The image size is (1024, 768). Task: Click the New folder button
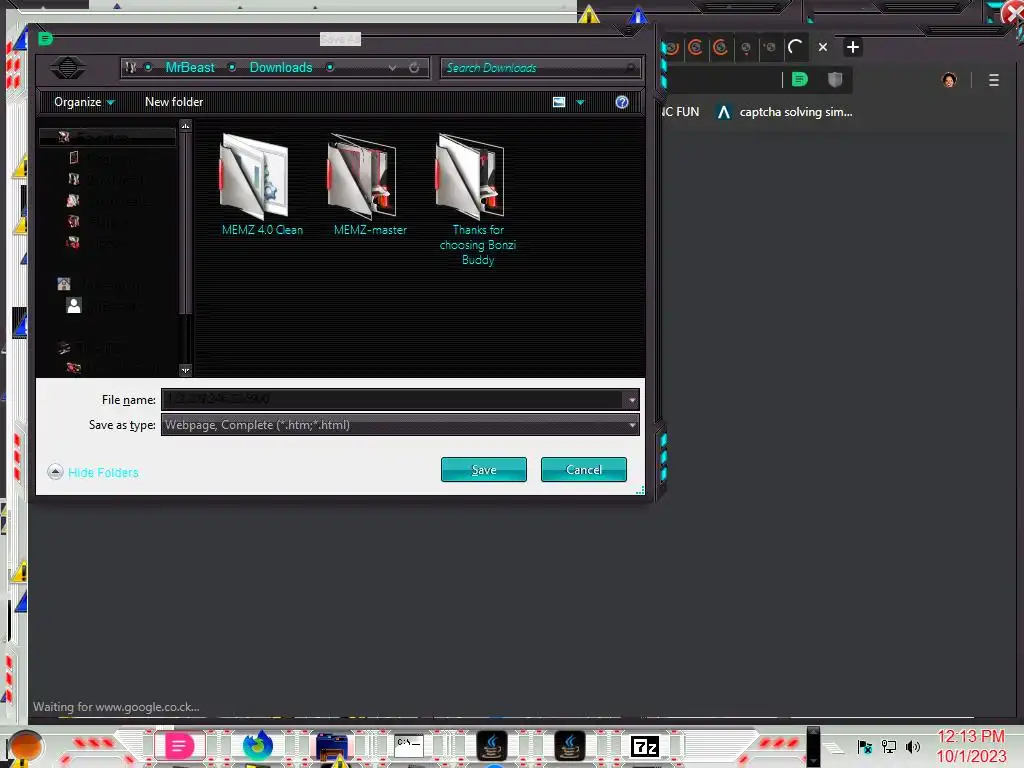(174, 102)
